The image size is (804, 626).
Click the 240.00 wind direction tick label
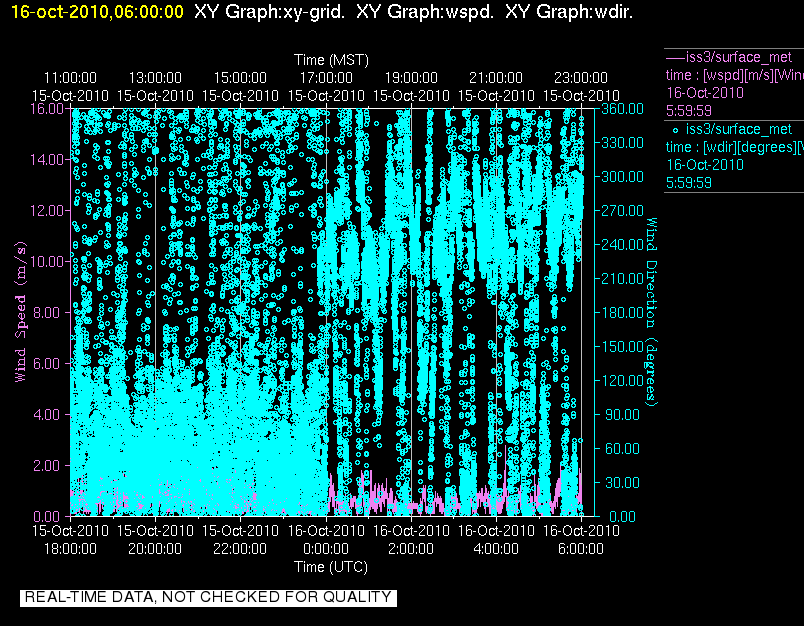click(x=622, y=245)
